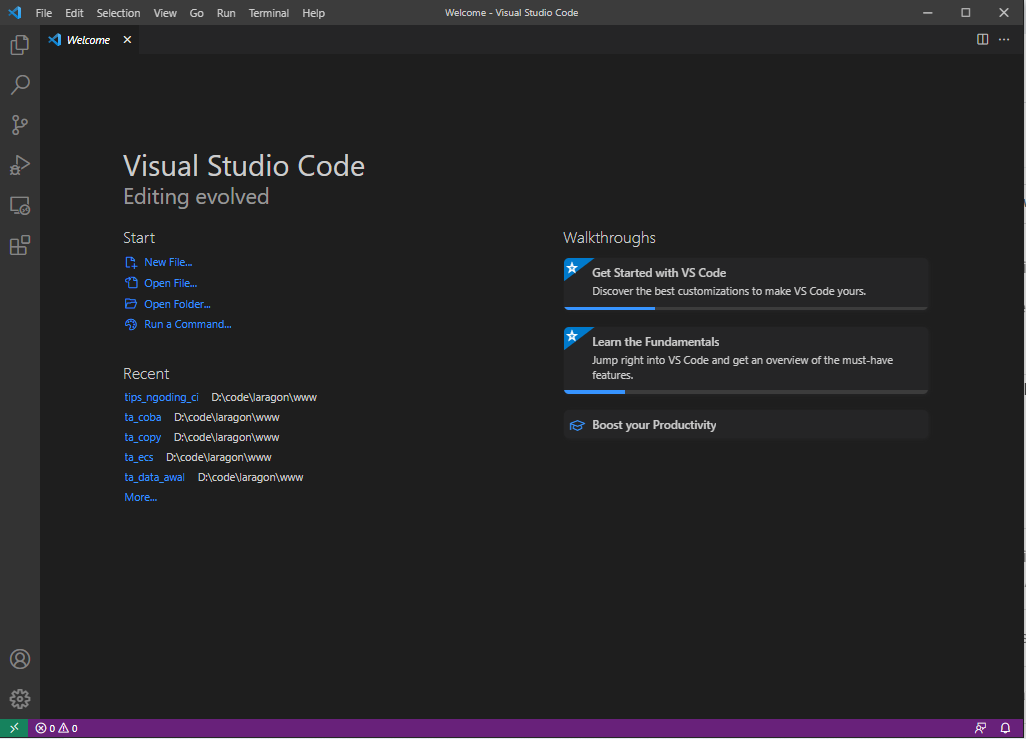Open the Extensions view icon
The image size is (1026, 739).
click(x=20, y=245)
